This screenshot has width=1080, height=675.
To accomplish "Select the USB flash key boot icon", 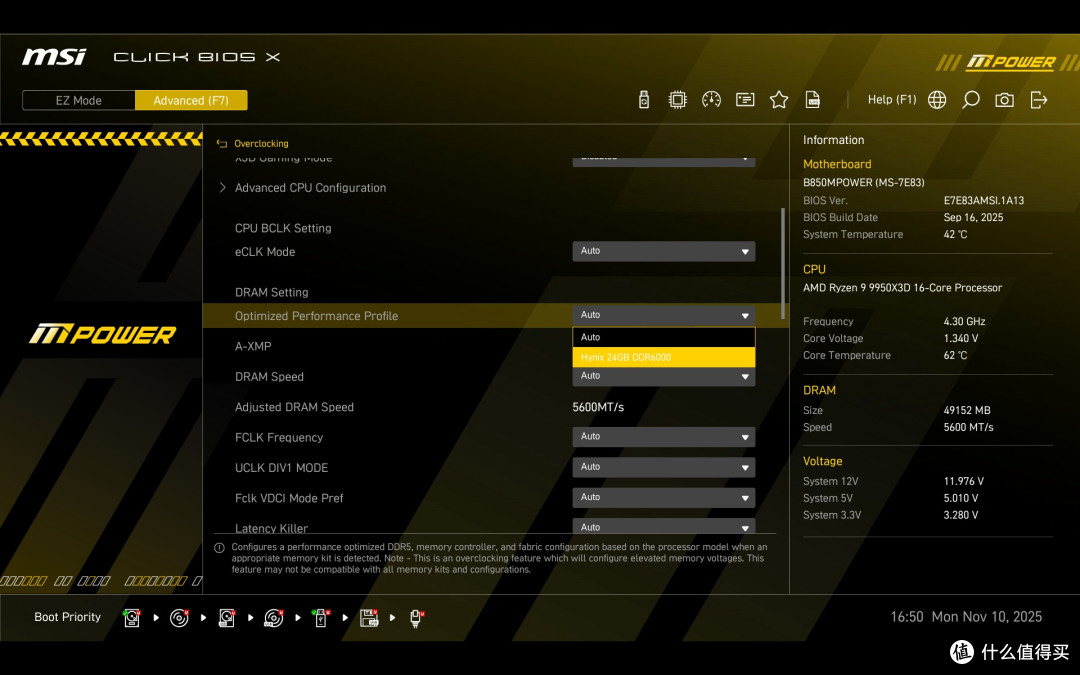I will (x=320, y=618).
